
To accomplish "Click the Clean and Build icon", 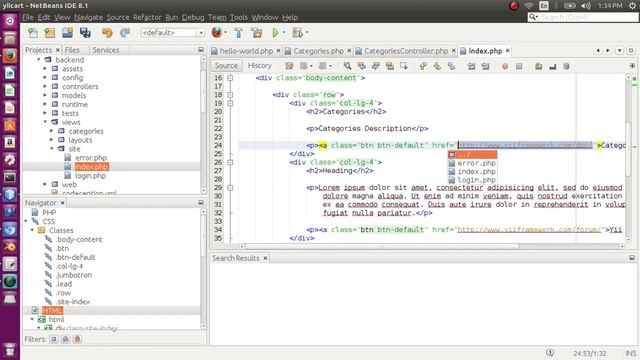I will coord(257,33).
